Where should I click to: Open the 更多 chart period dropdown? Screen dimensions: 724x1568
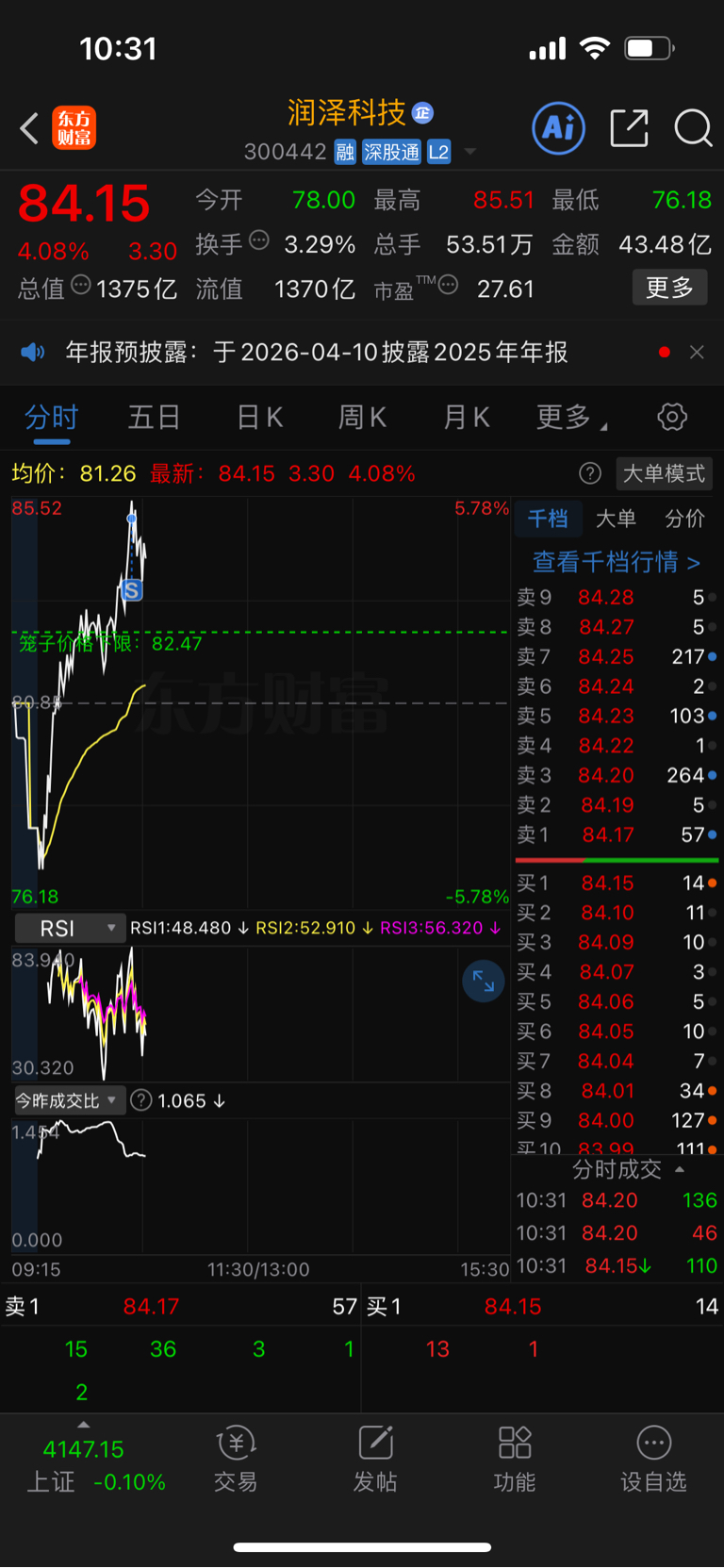tap(571, 417)
